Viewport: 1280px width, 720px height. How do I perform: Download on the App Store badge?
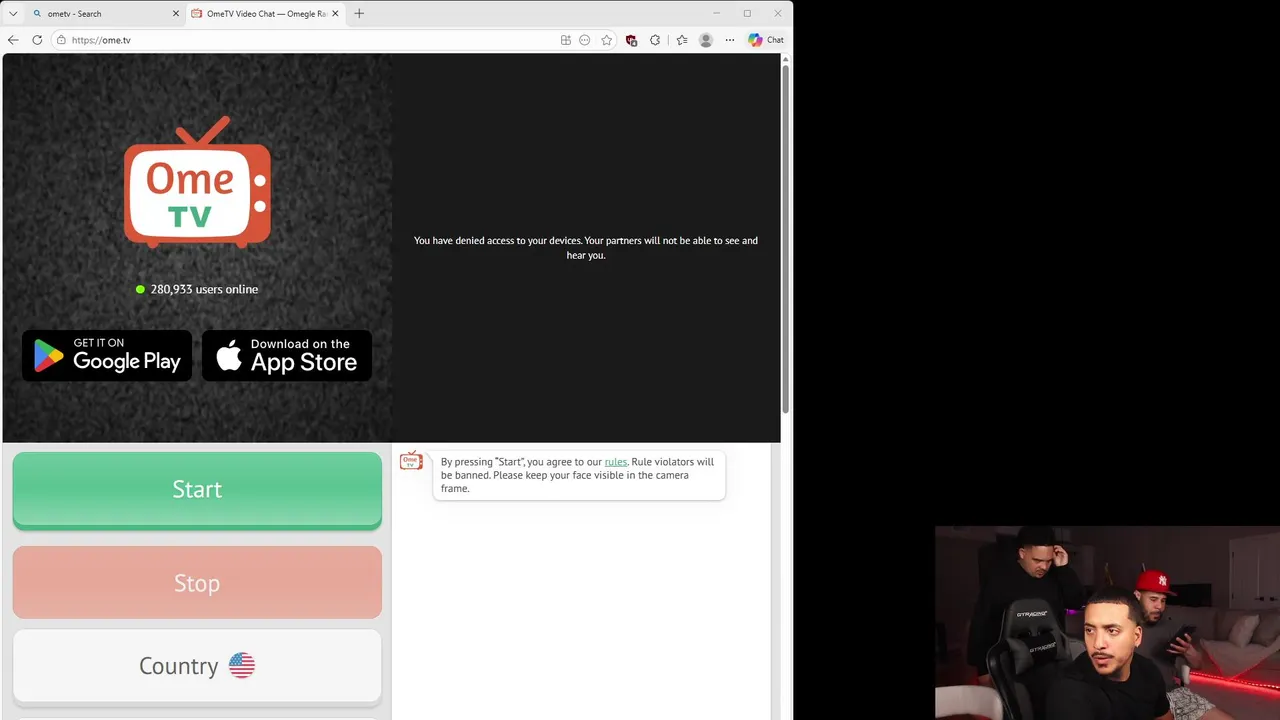click(287, 356)
